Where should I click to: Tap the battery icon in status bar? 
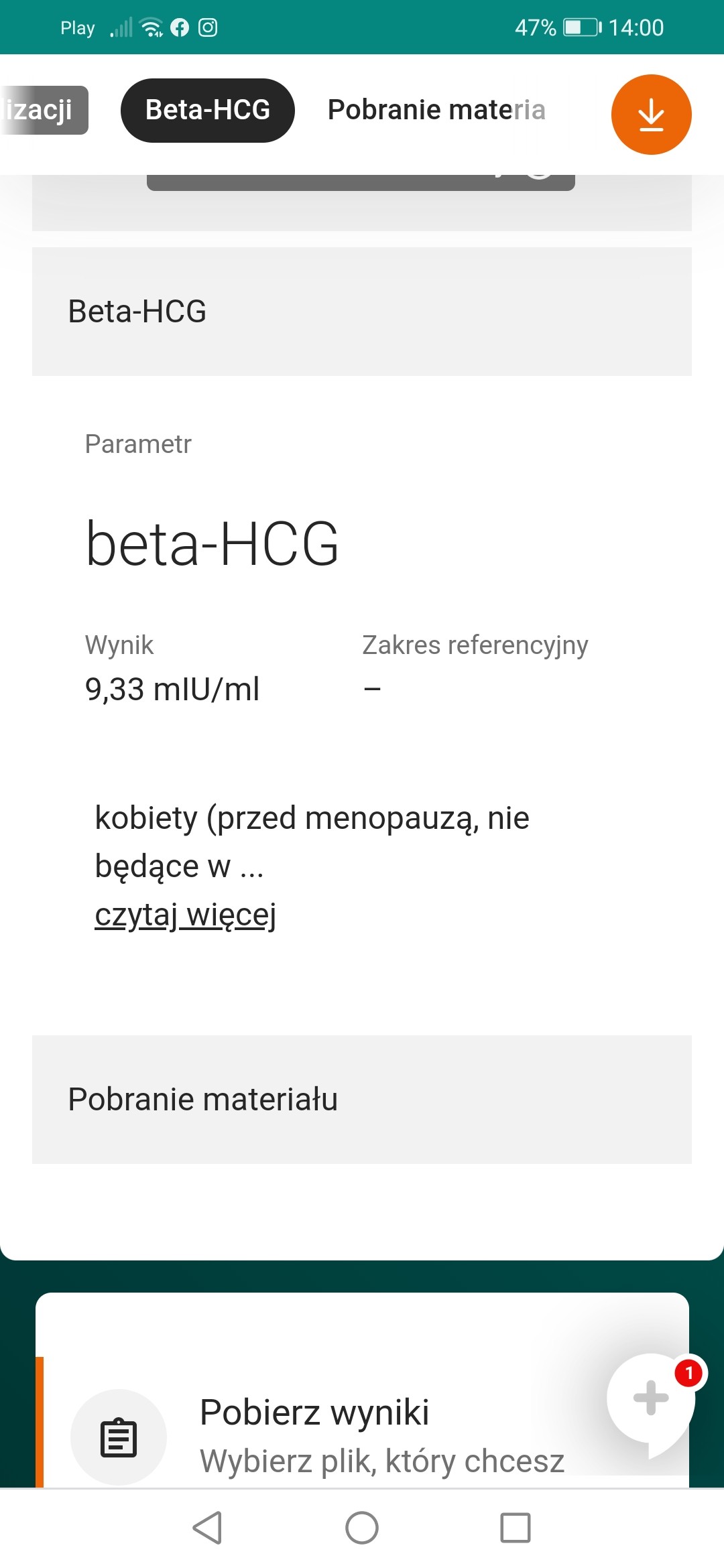[x=582, y=27]
